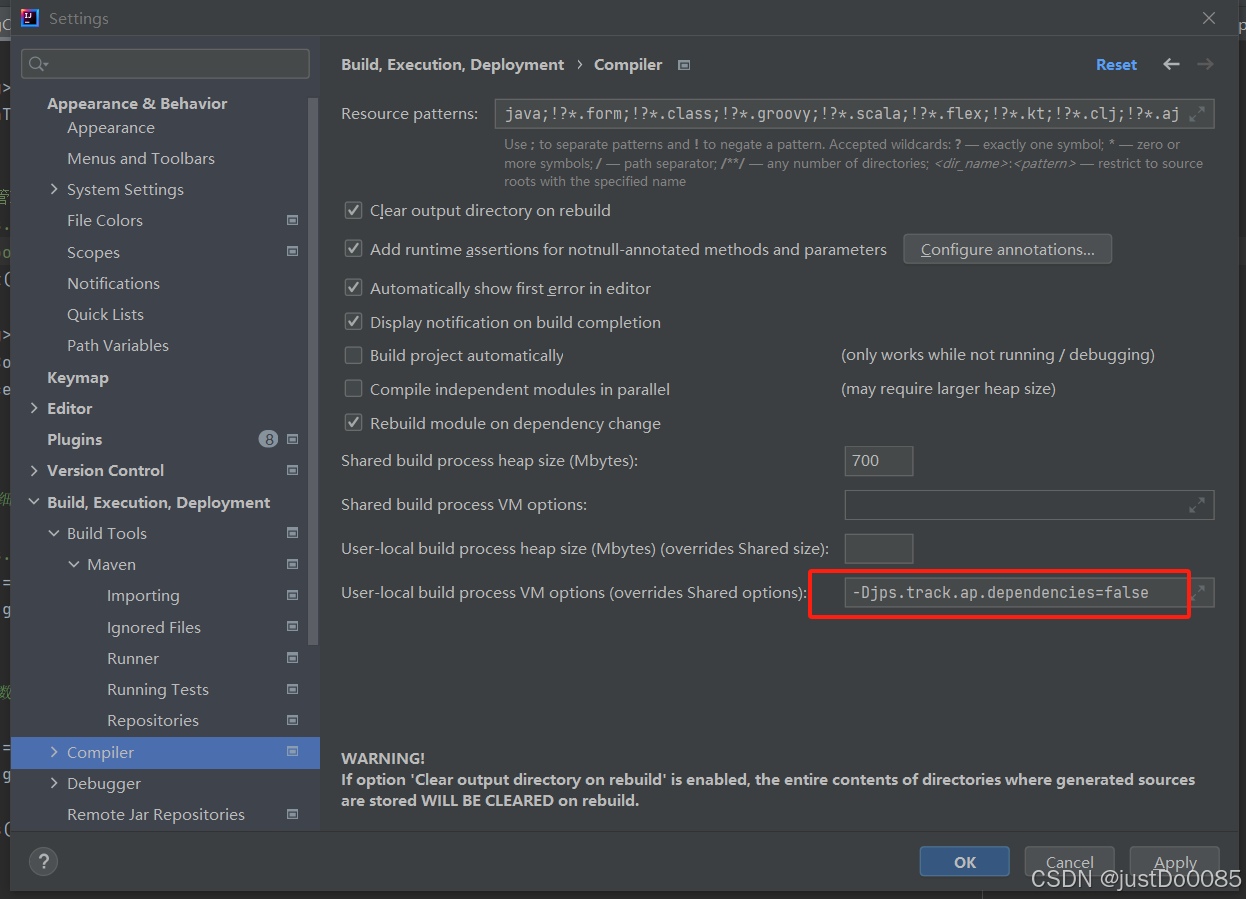Expand the User-local build process VM options field

point(1197,592)
